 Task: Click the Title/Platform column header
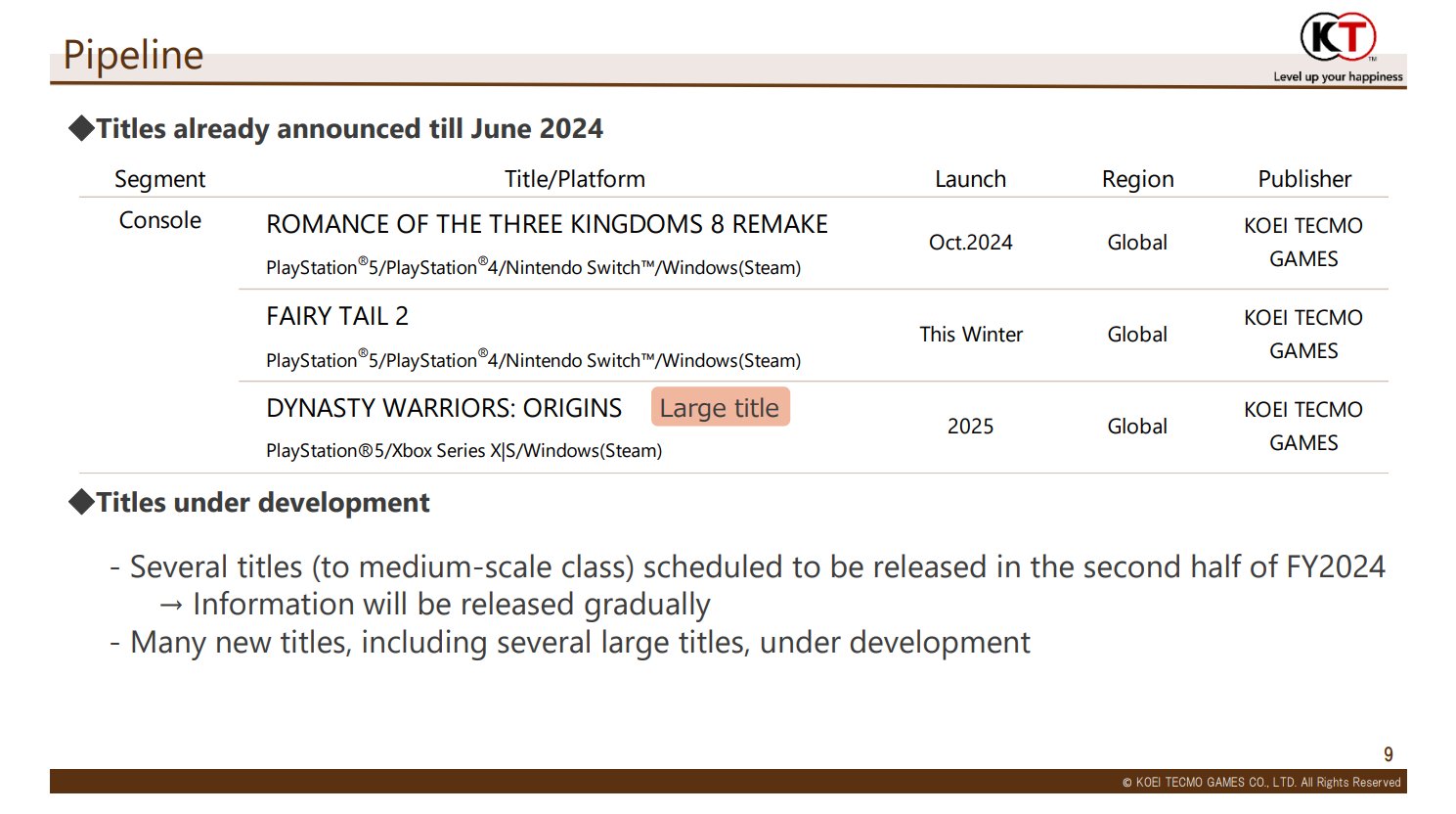575,179
